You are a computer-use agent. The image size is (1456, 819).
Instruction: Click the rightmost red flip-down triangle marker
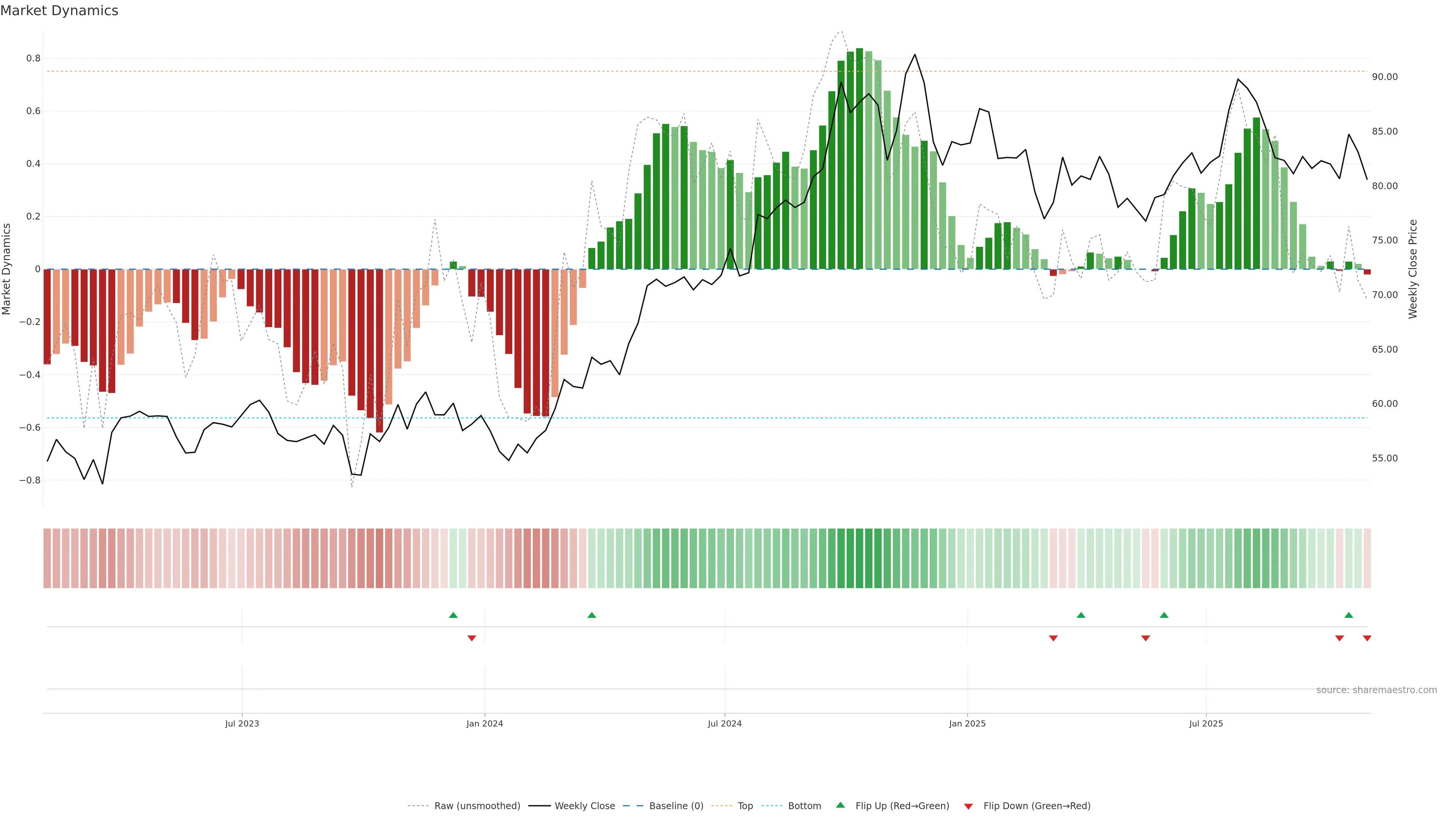click(x=1367, y=638)
